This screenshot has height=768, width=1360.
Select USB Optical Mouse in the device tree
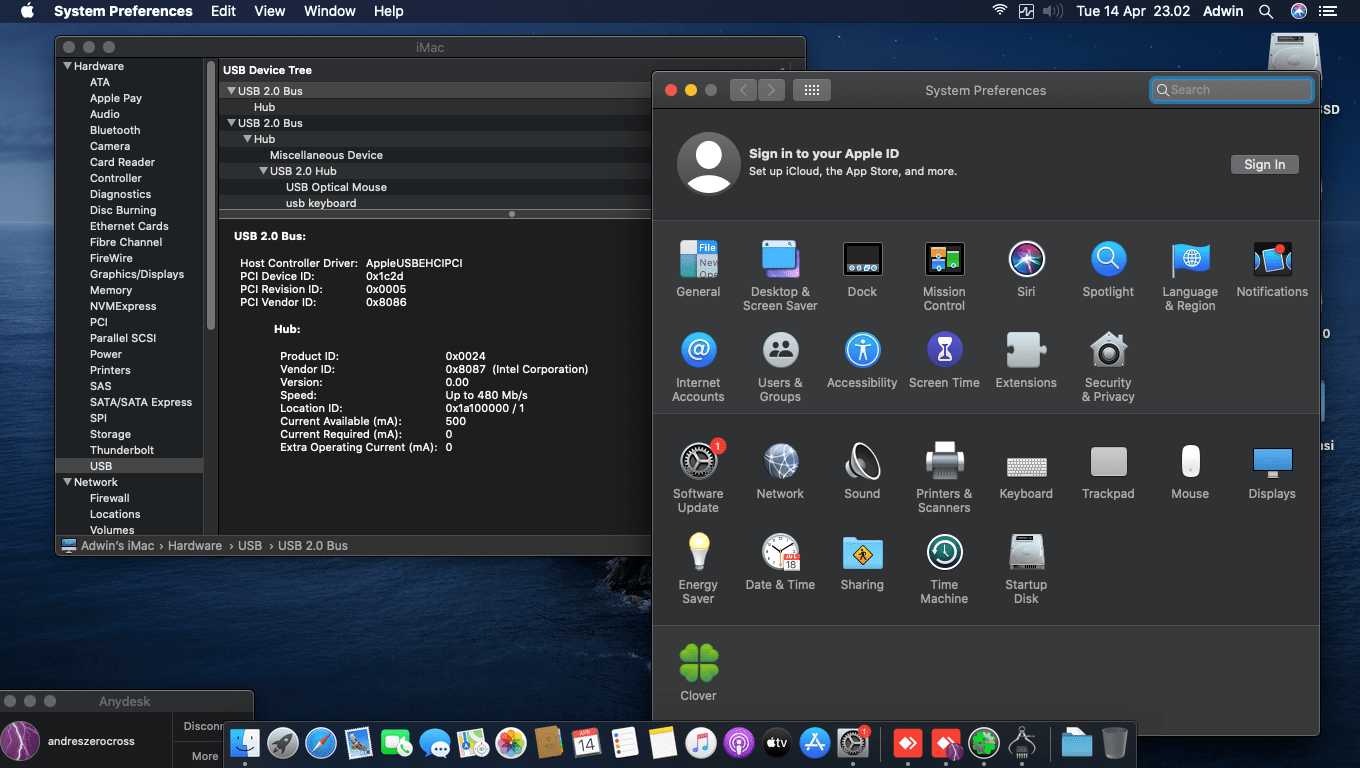point(336,187)
